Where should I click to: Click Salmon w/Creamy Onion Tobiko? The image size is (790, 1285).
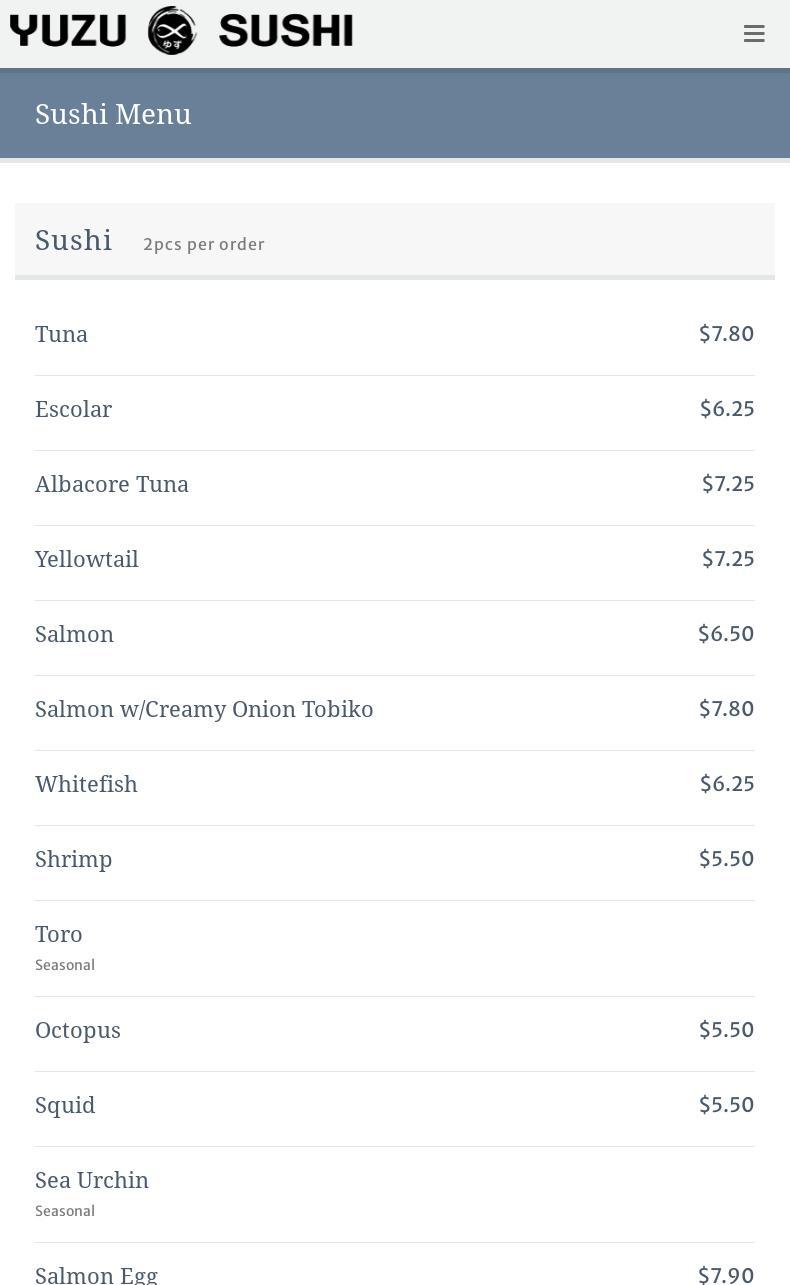point(204,709)
